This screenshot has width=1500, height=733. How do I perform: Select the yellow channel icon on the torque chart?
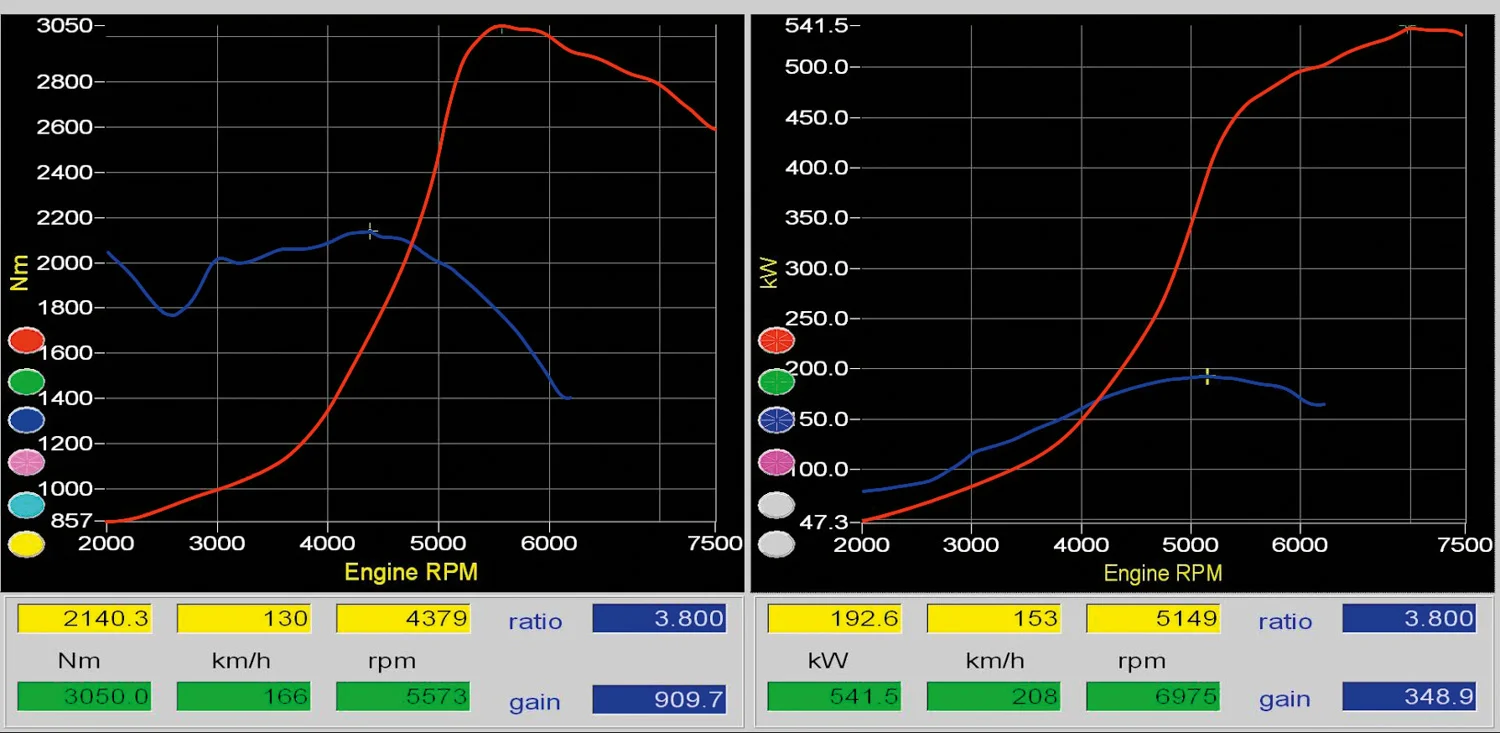pyautogui.click(x=26, y=544)
